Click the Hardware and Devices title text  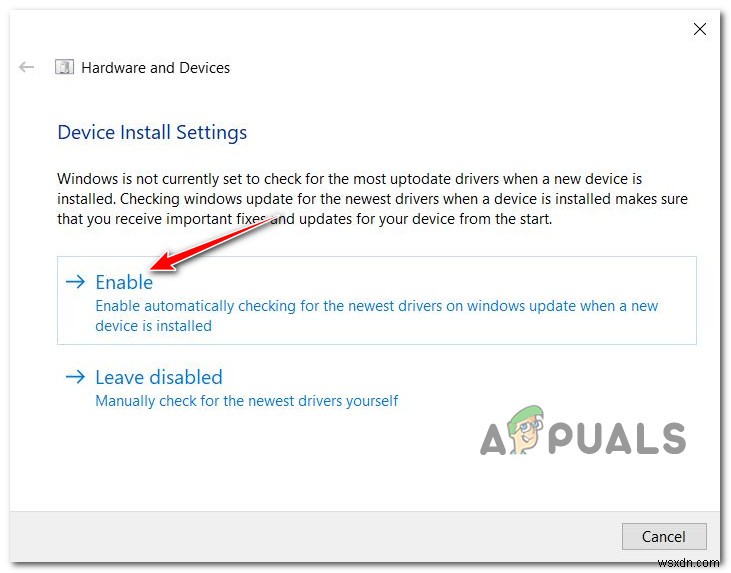coord(155,68)
